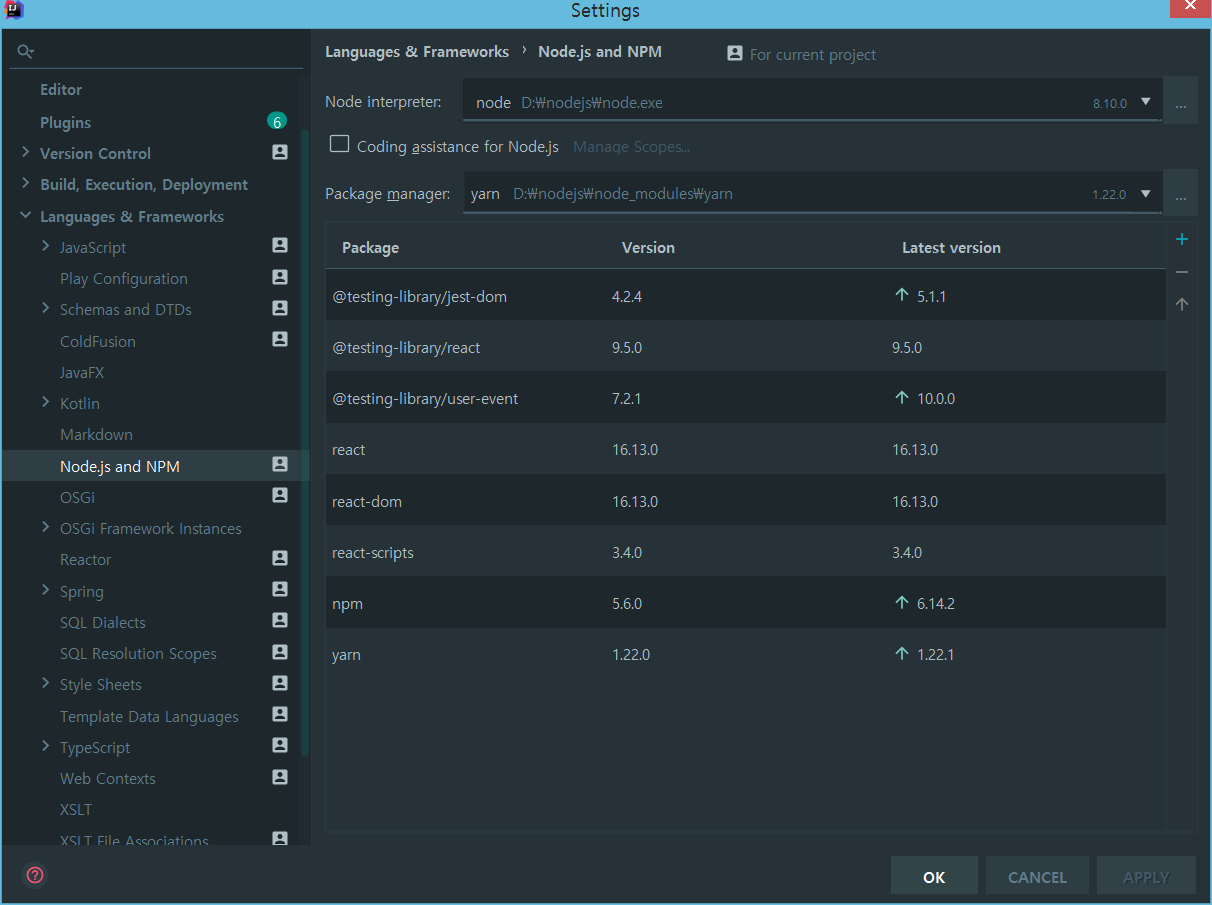
Task: Select the @testing-library/user-event row
Action: click(745, 398)
